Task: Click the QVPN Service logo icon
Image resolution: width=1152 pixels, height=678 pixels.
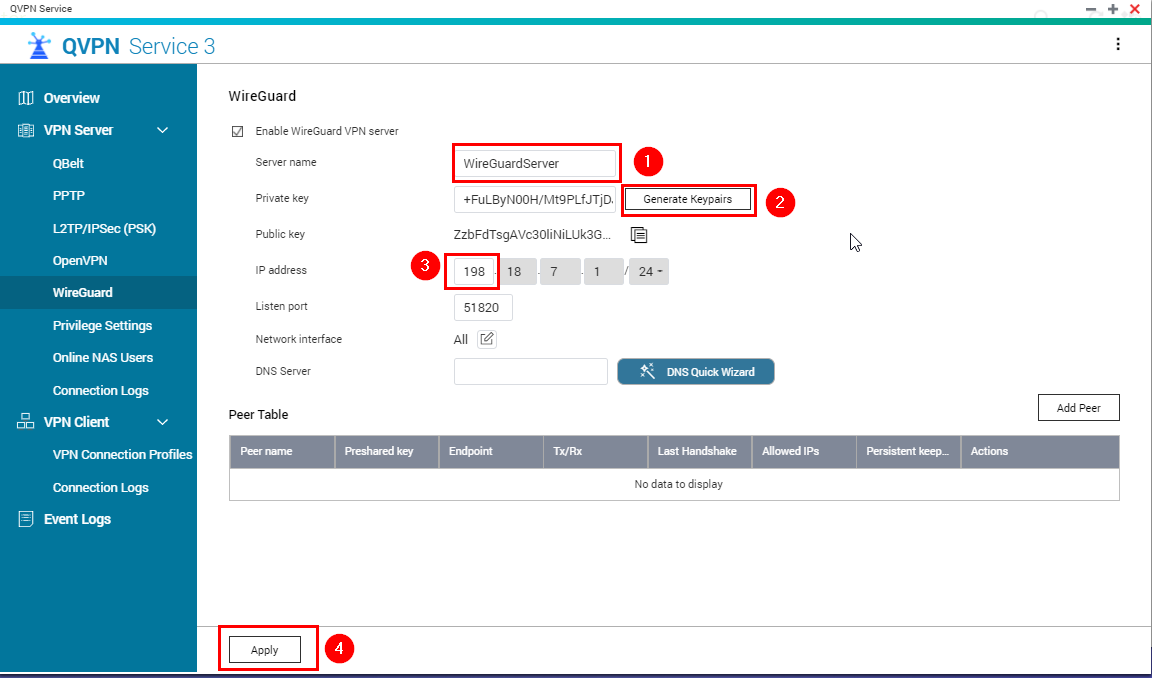Action: tap(39, 46)
